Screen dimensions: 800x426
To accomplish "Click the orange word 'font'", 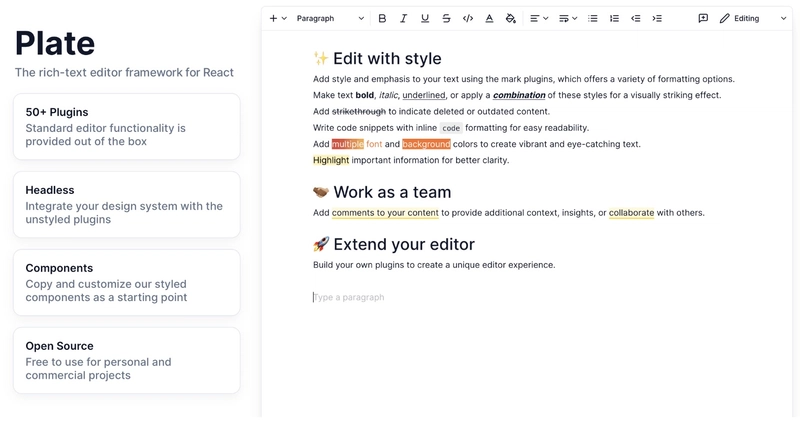I will pyautogui.click(x=374, y=144).
